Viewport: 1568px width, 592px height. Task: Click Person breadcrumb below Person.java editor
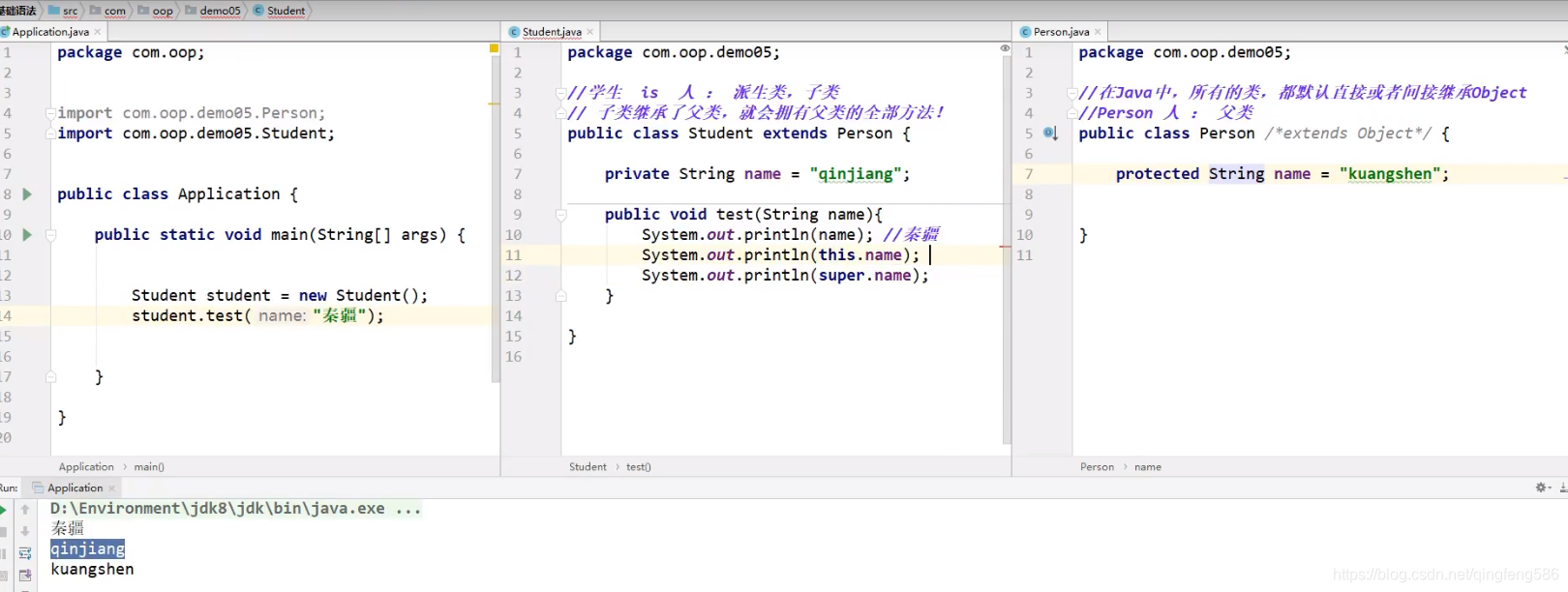click(1097, 467)
